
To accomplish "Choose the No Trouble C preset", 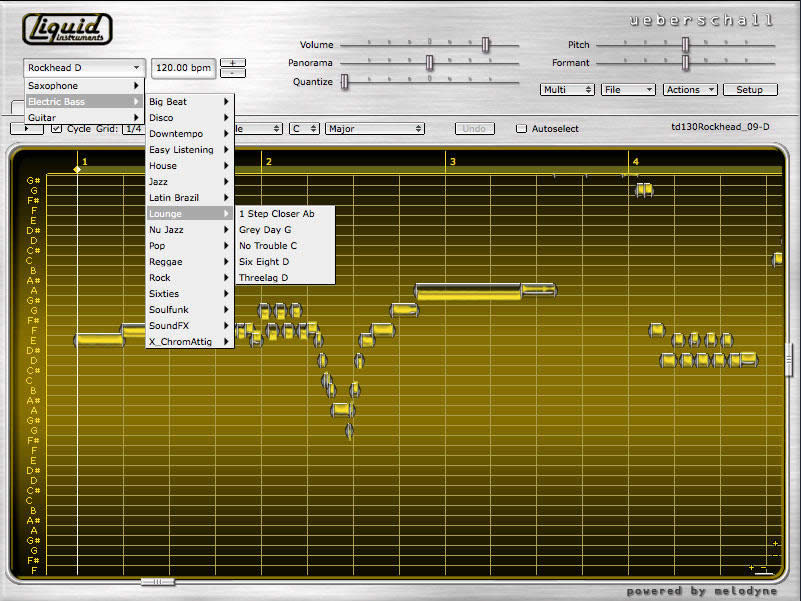I will tap(285, 246).
